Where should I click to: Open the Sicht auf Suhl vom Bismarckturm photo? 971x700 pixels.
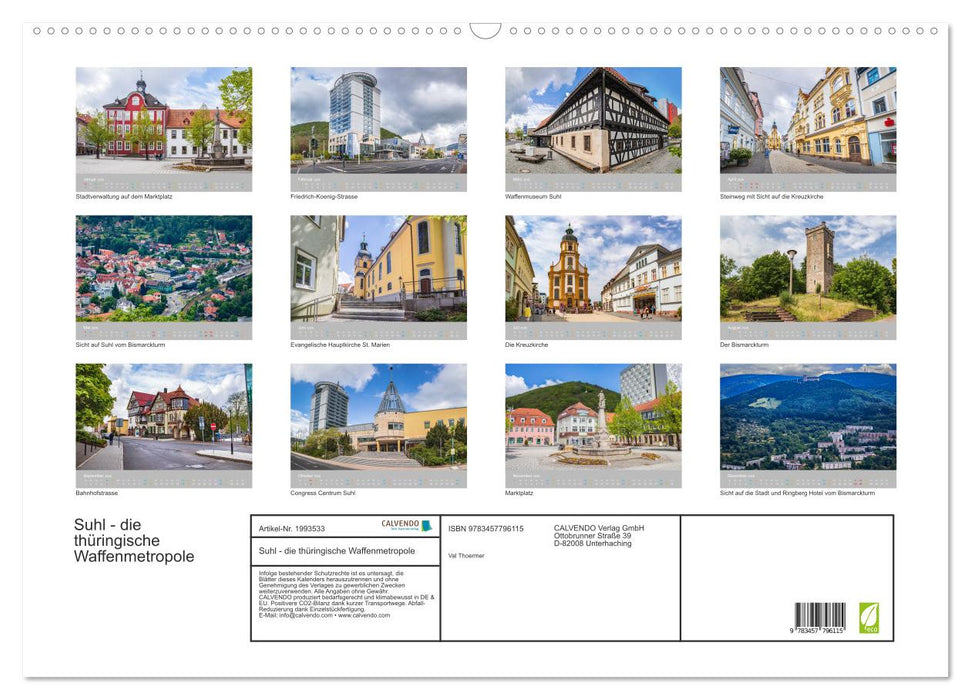click(x=163, y=273)
